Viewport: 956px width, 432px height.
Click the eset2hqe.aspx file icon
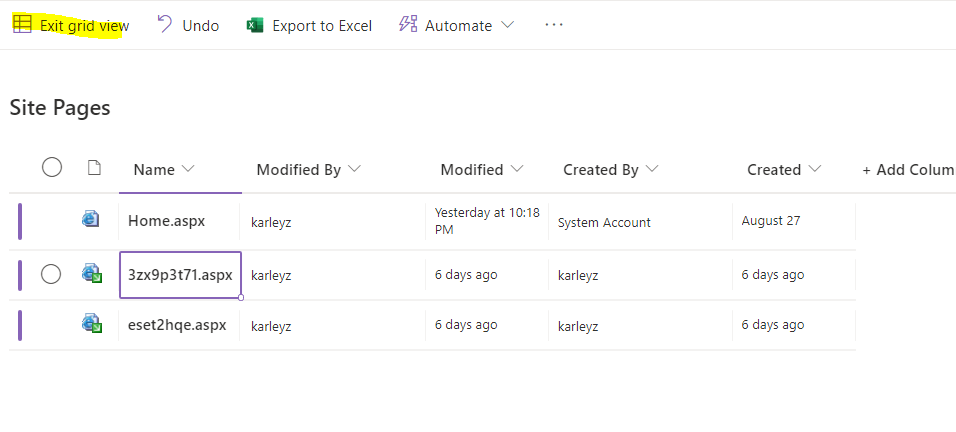(92, 324)
